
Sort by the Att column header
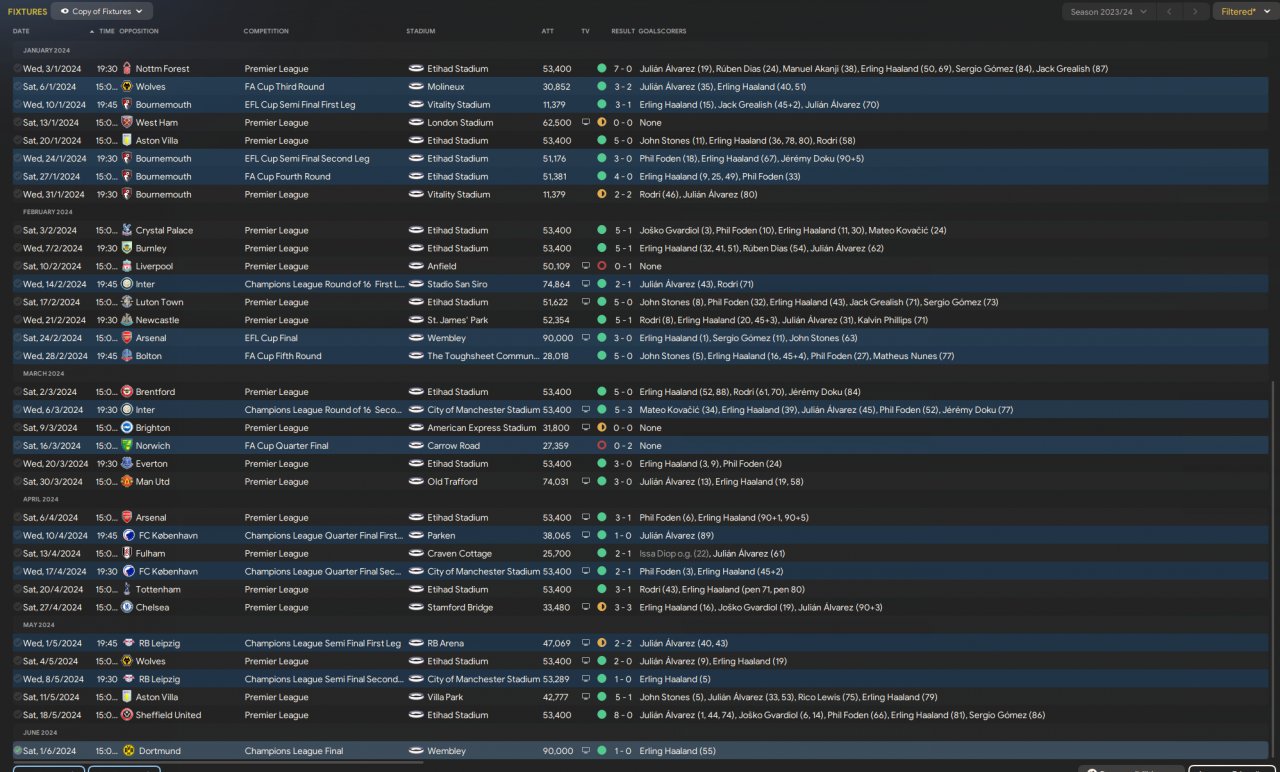(548, 31)
